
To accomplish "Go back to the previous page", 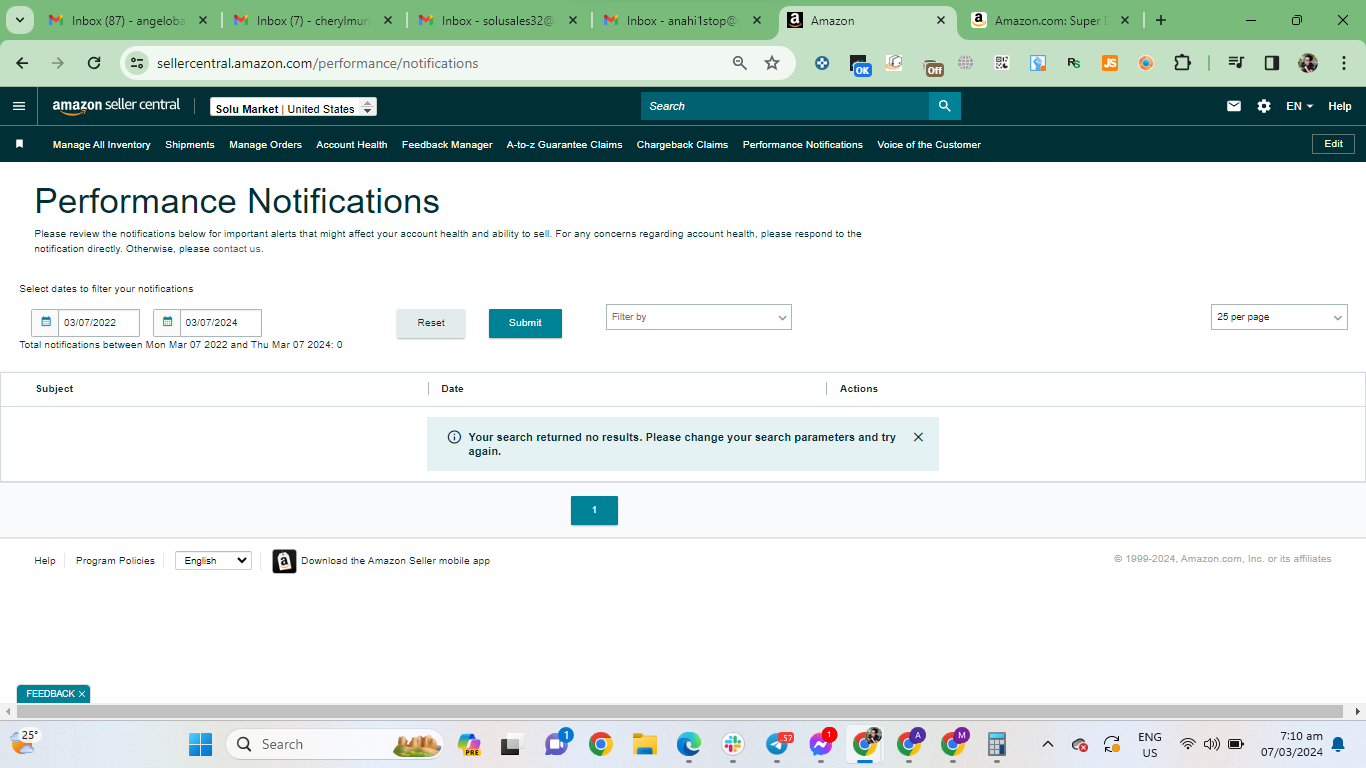I will pos(22,63).
